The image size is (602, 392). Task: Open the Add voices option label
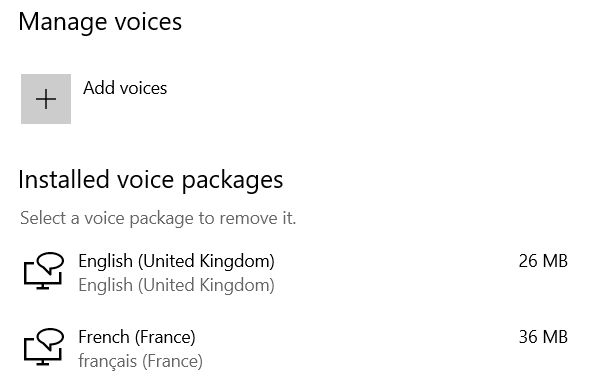click(125, 88)
